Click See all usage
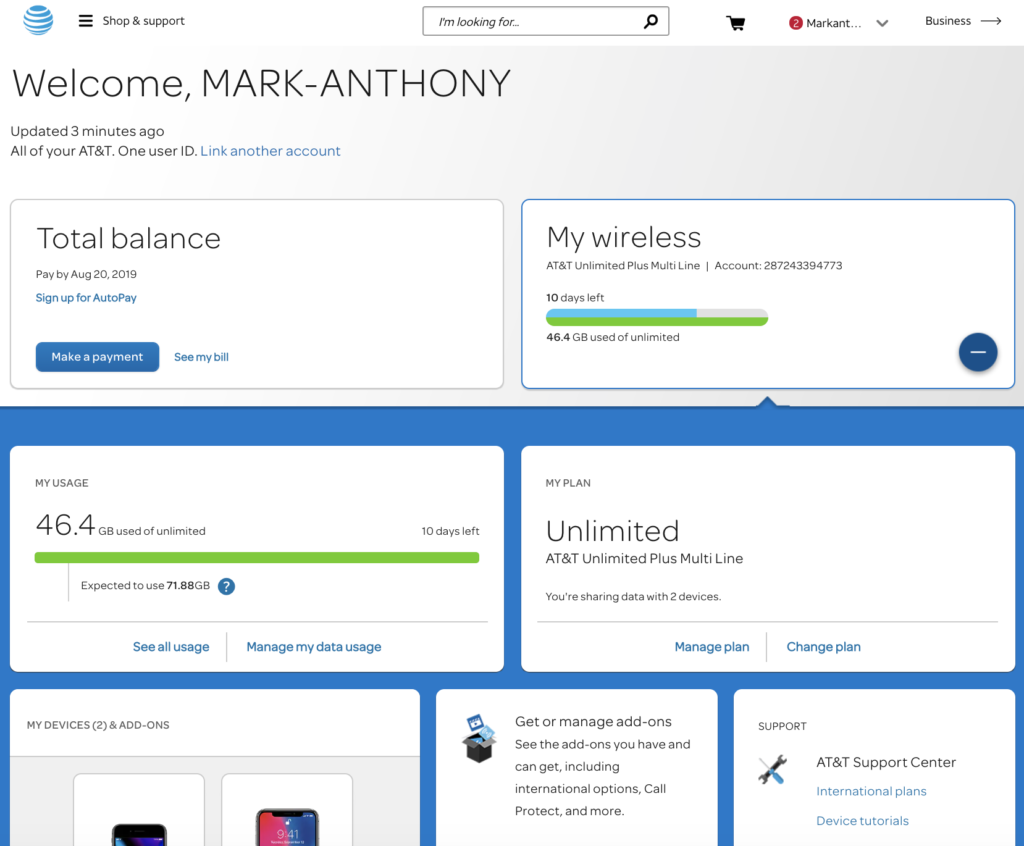This screenshot has height=846, width=1024. pos(171,647)
